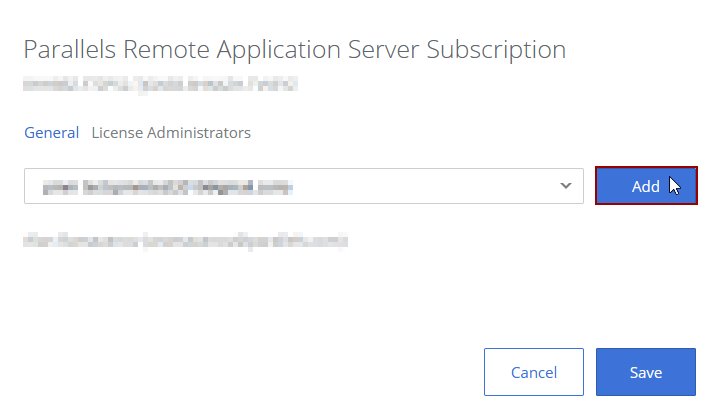Image resolution: width=720 pixels, height=420 pixels.
Task: Click the Add button
Action: click(645, 186)
